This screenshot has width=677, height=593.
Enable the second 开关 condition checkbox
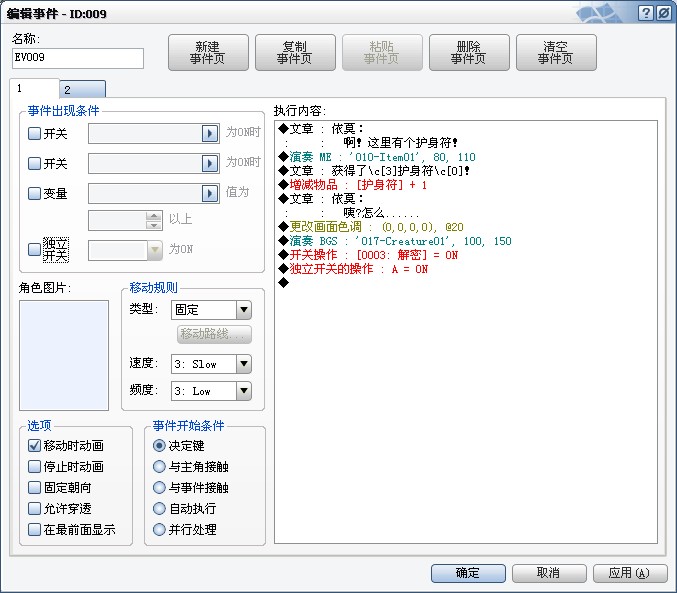(x=34, y=163)
